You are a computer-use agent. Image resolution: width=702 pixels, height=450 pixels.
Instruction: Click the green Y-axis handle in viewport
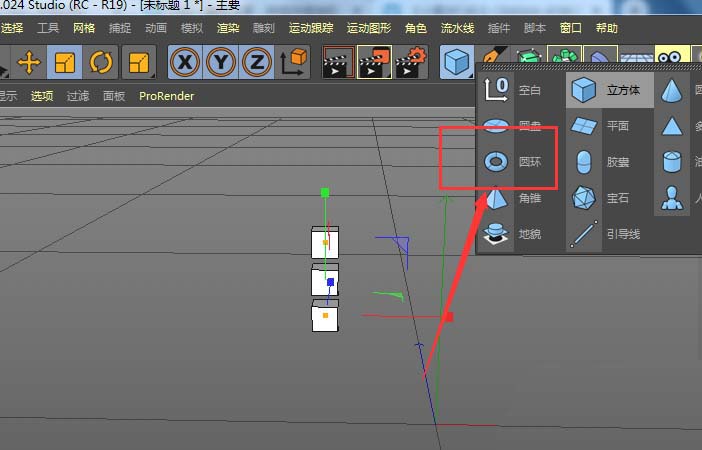[x=325, y=192]
